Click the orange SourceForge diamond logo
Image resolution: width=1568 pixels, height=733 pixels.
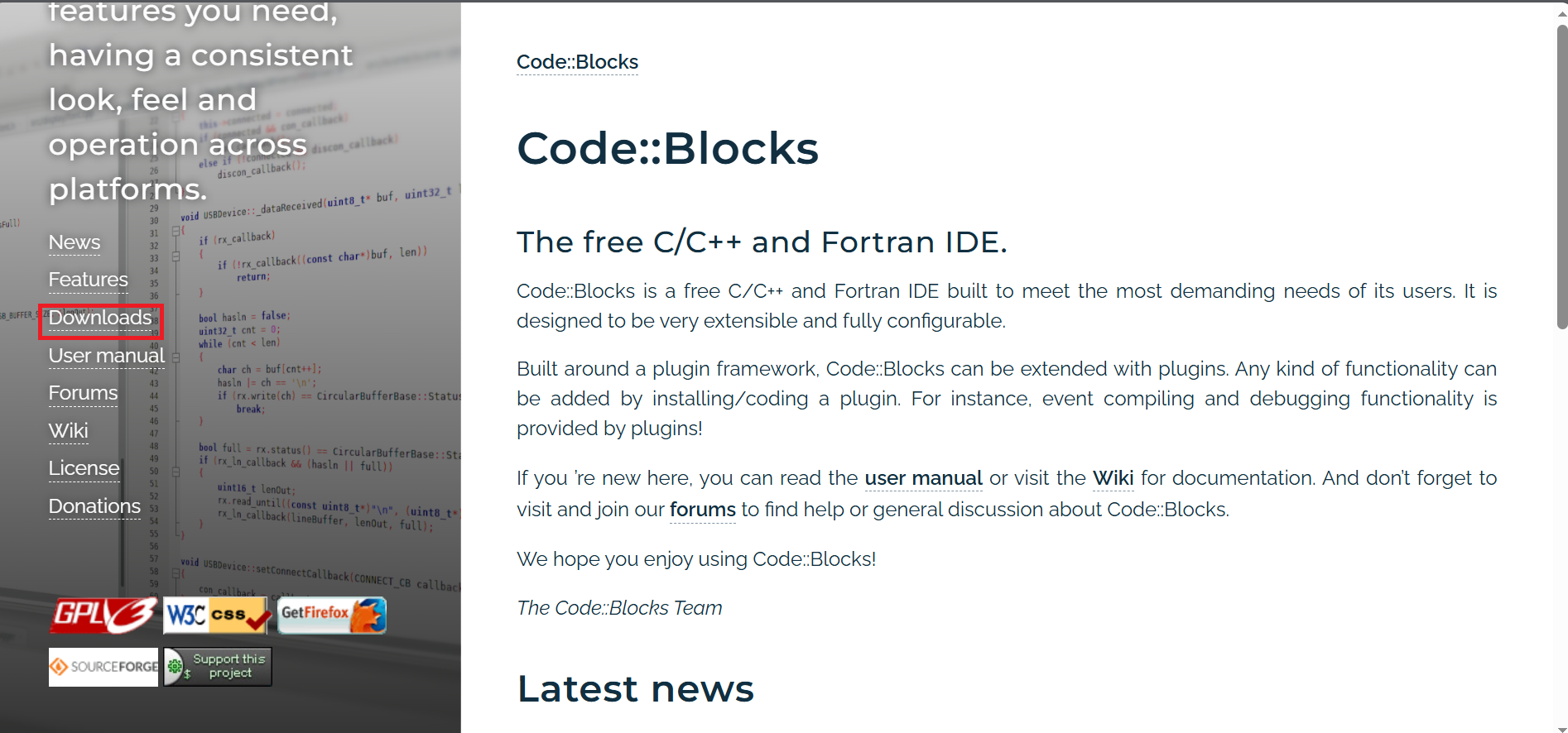tap(58, 667)
